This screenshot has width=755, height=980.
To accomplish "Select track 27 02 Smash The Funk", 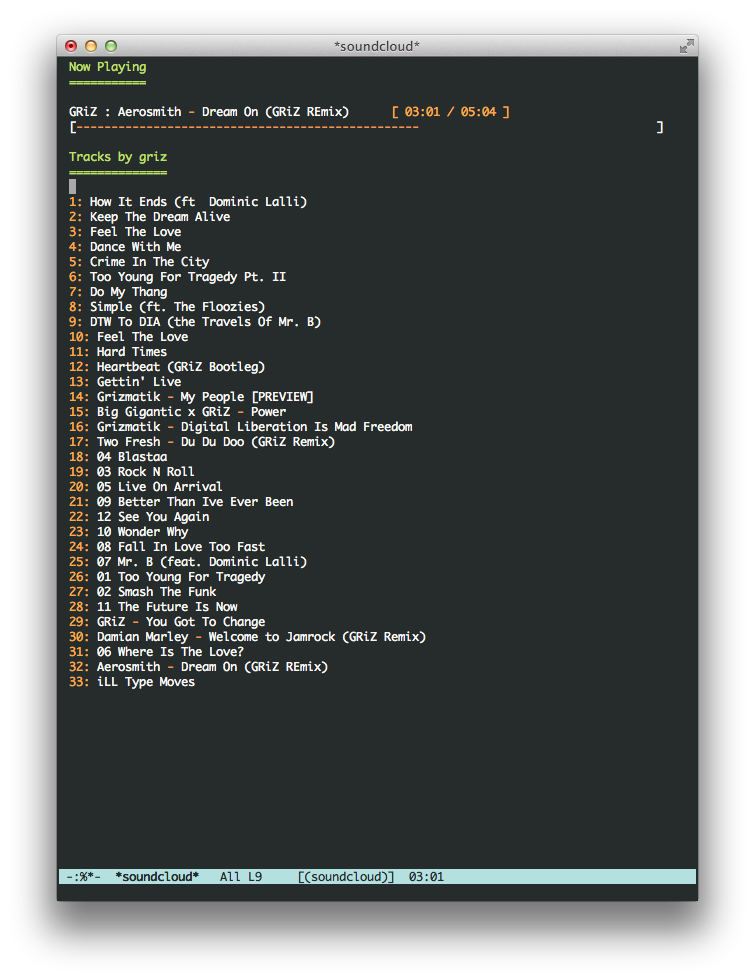I will point(142,592).
